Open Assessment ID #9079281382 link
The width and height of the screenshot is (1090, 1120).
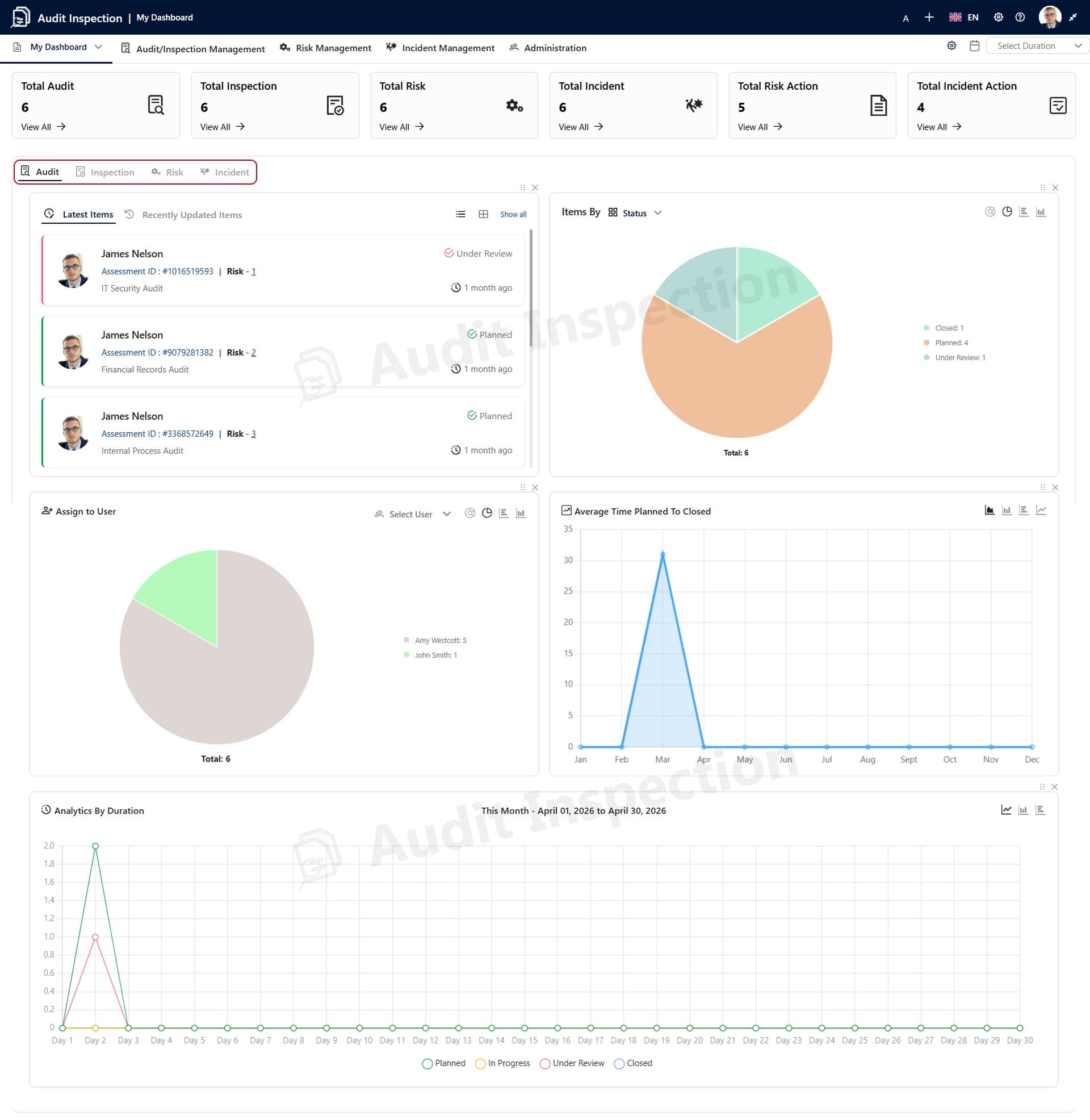click(x=157, y=353)
